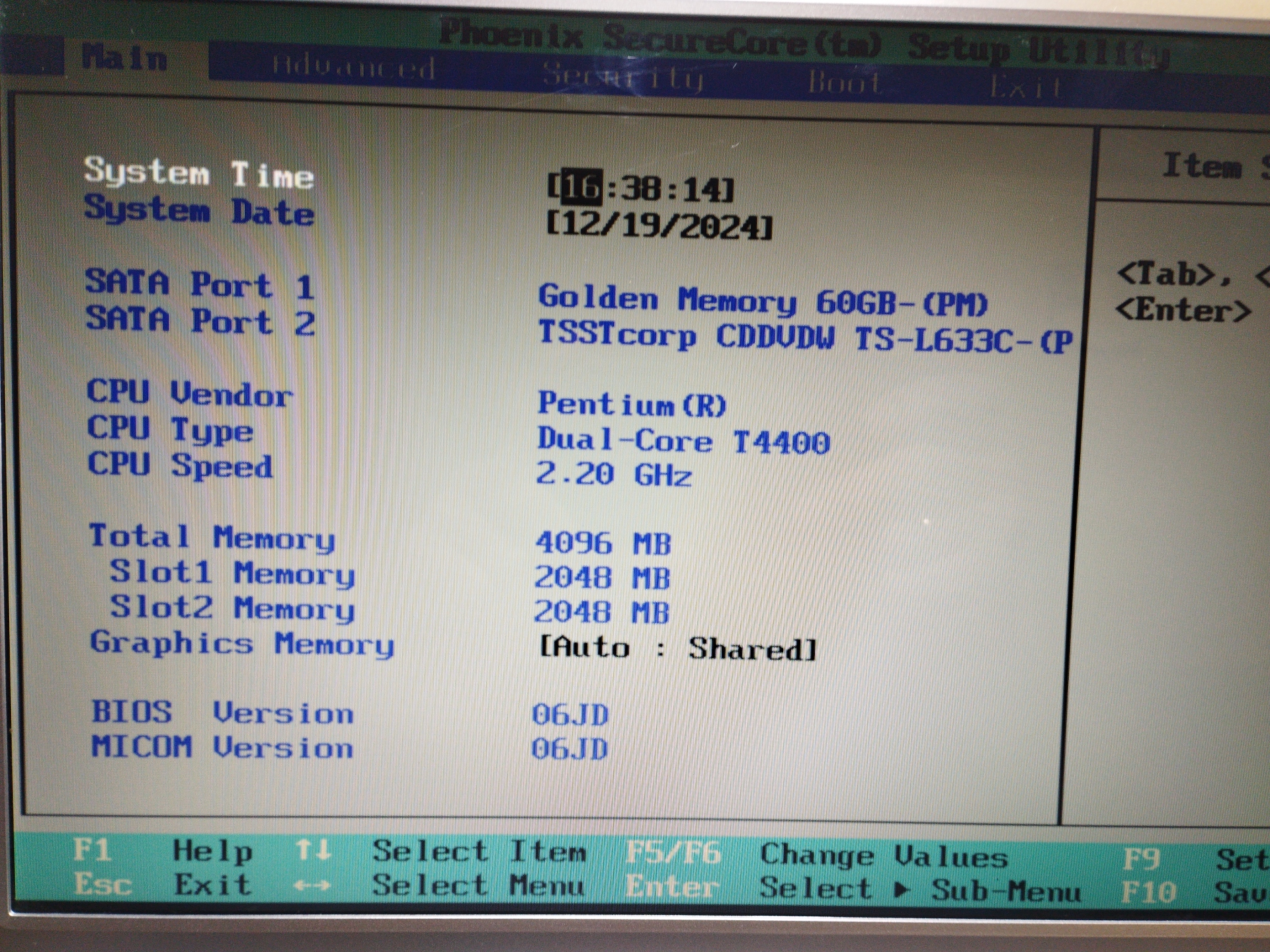Click the BIOS Version value 06JD
Image resolution: width=1270 pixels, height=952 pixels.
point(570,715)
